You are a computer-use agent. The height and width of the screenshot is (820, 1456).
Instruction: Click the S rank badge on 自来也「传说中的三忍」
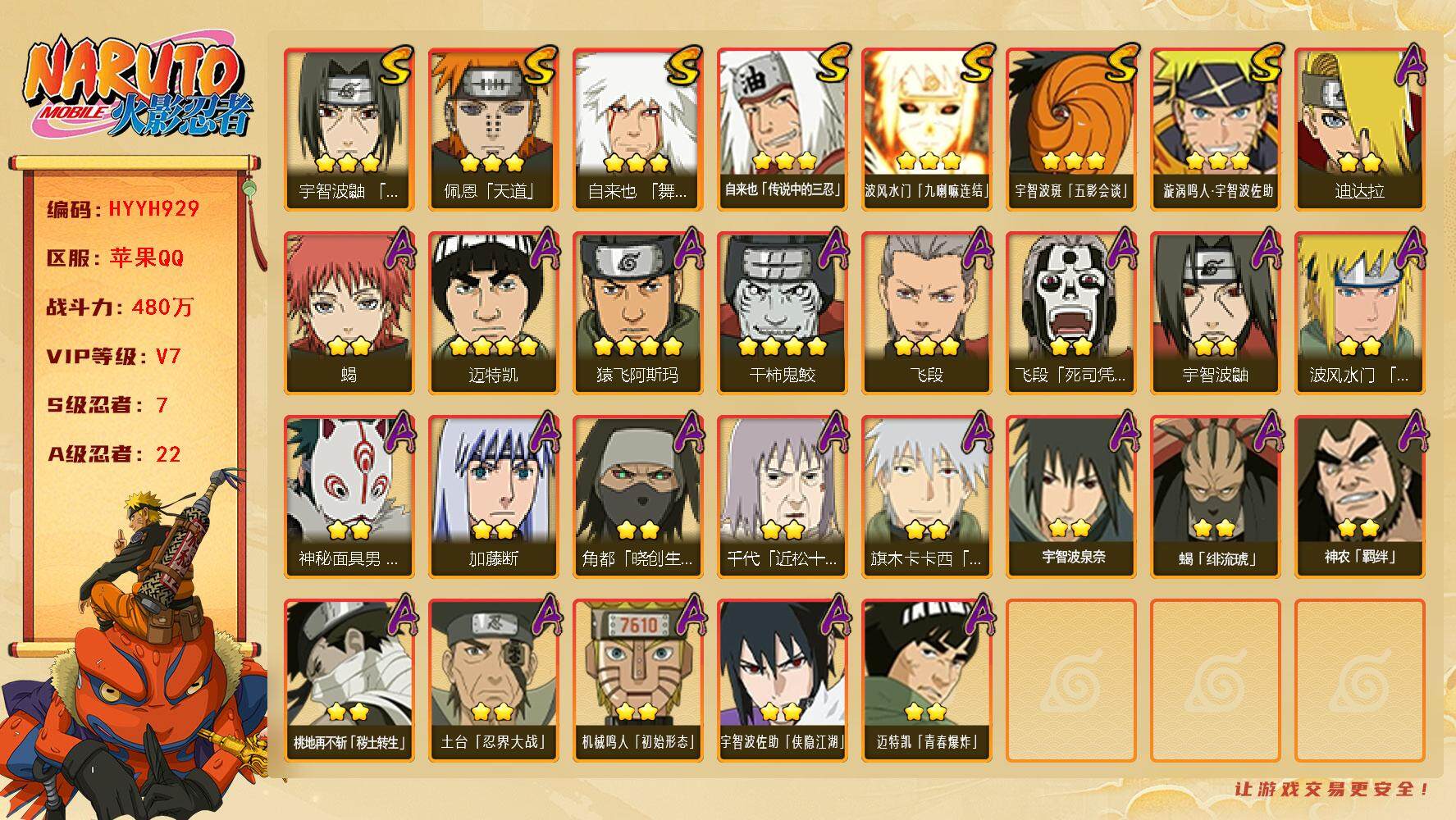coord(830,66)
